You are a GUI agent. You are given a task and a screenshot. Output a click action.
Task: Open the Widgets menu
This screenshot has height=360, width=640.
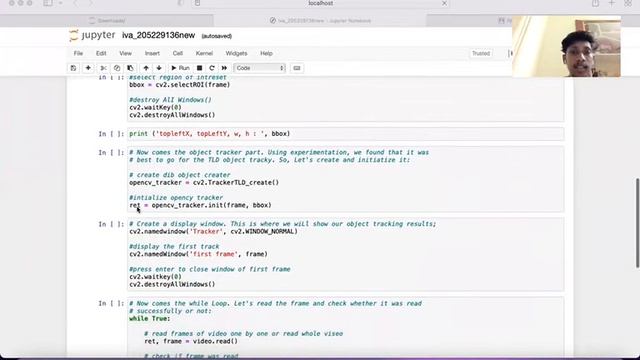(x=236, y=53)
